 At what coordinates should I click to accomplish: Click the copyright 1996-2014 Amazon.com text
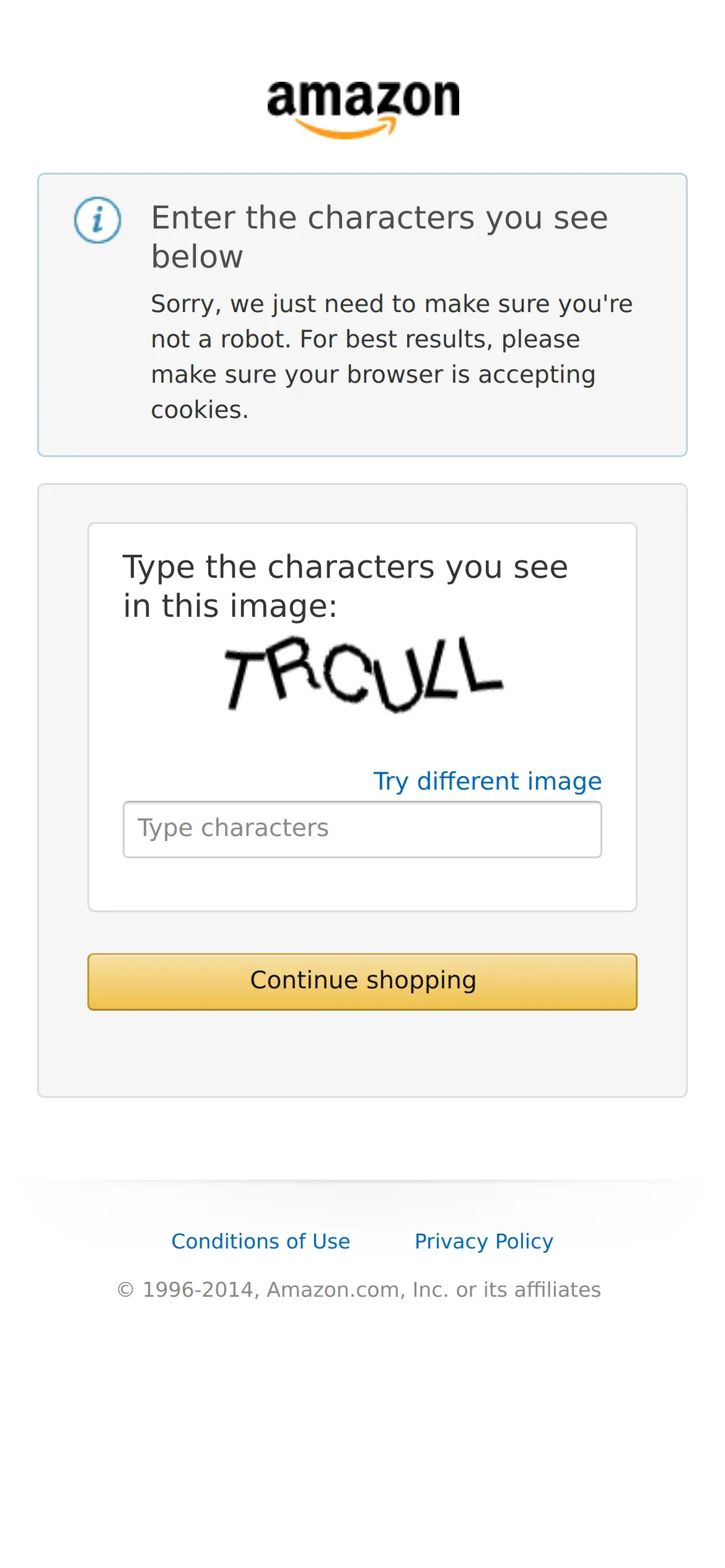pos(359,1289)
